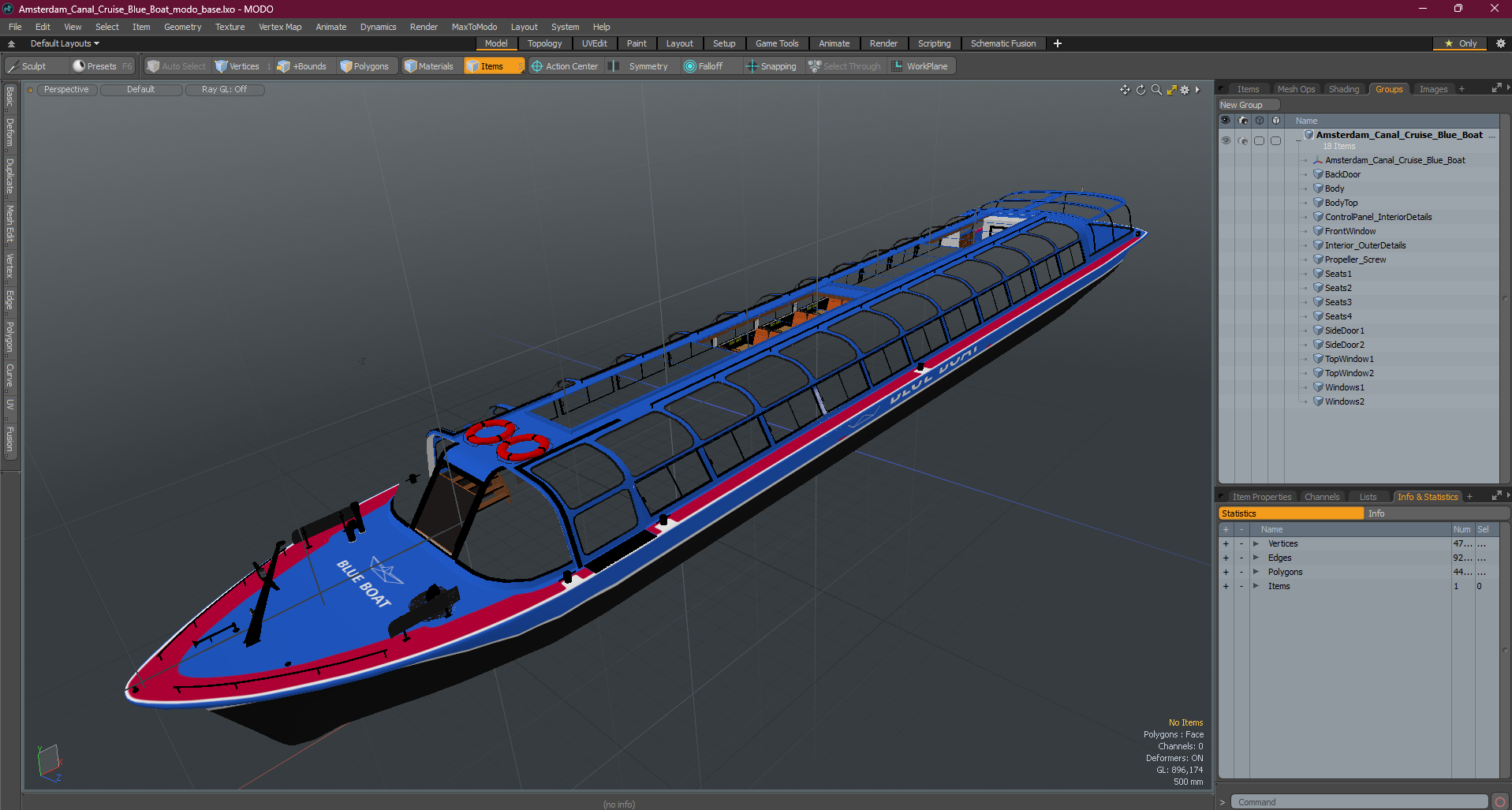This screenshot has height=810, width=1512.
Task: Open the Action Center options
Action: (x=565, y=66)
